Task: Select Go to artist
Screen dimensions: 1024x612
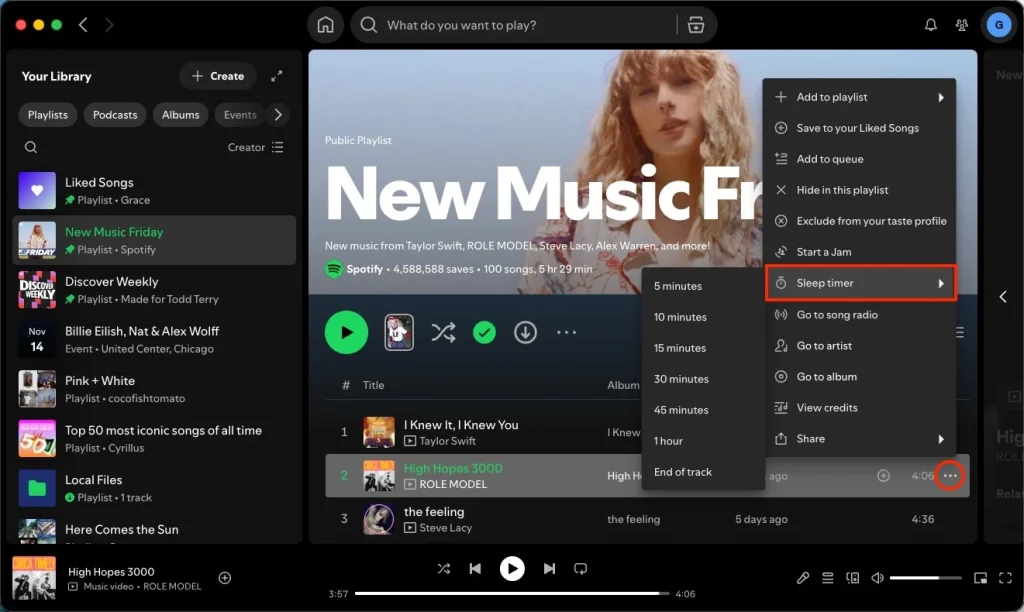Action: coord(859,346)
